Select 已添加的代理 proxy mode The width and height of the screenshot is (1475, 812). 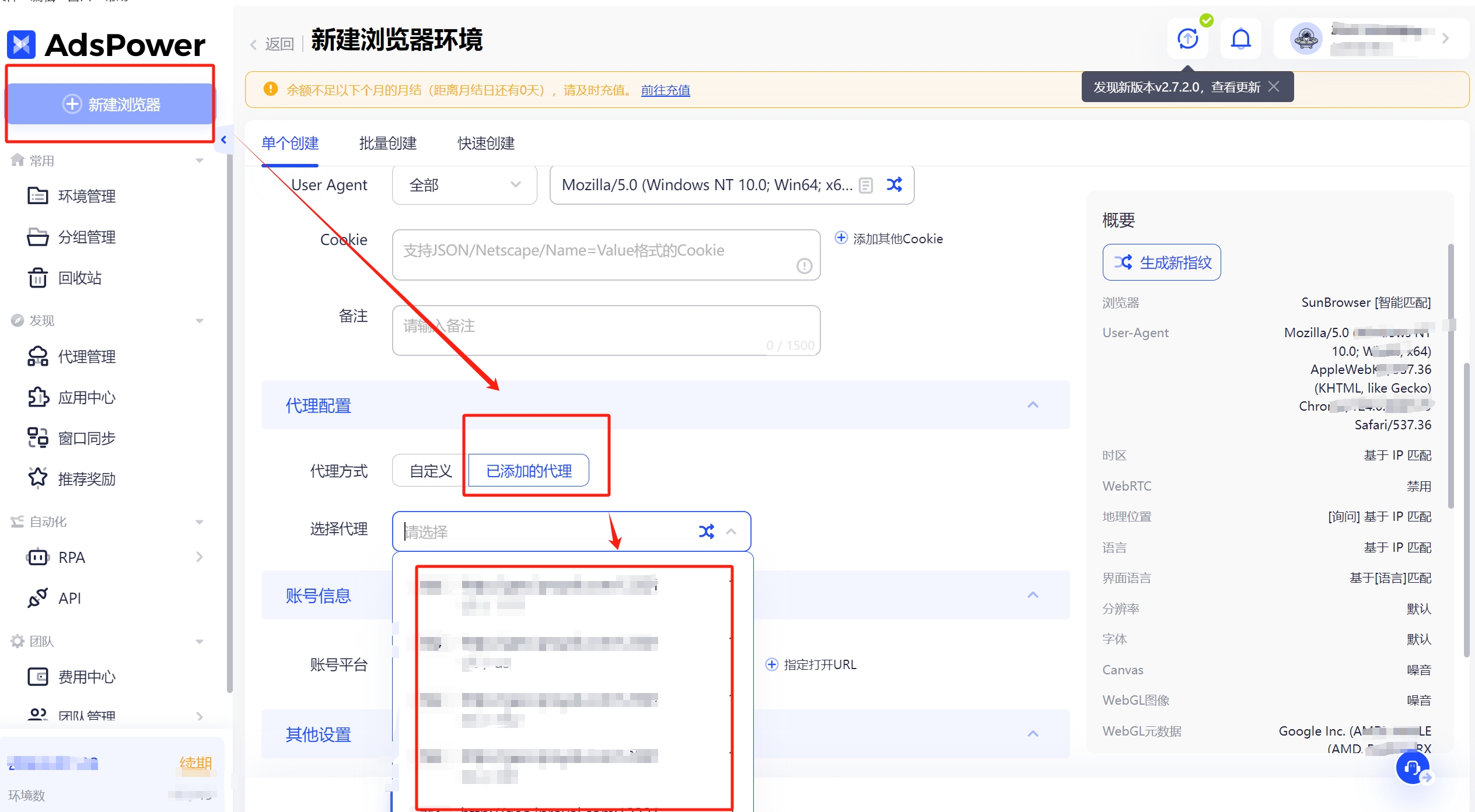pyautogui.click(x=529, y=471)
